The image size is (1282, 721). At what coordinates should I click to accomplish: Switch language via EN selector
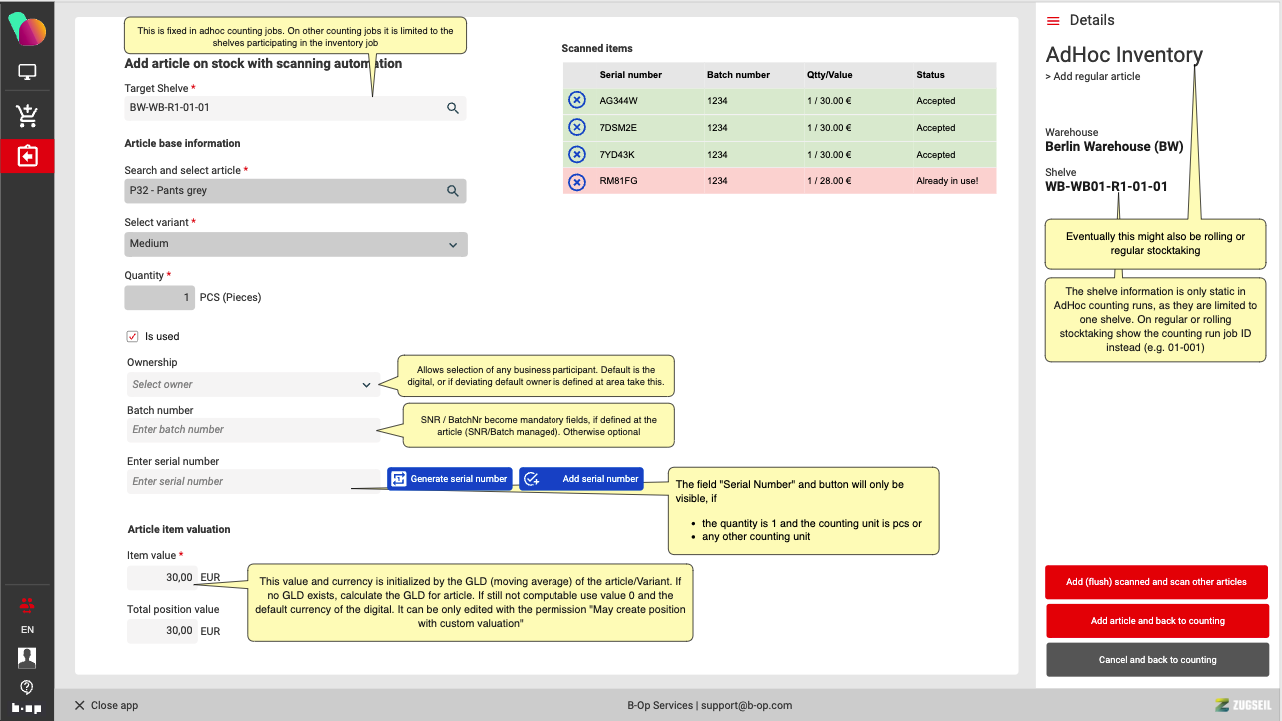[27, 630]
